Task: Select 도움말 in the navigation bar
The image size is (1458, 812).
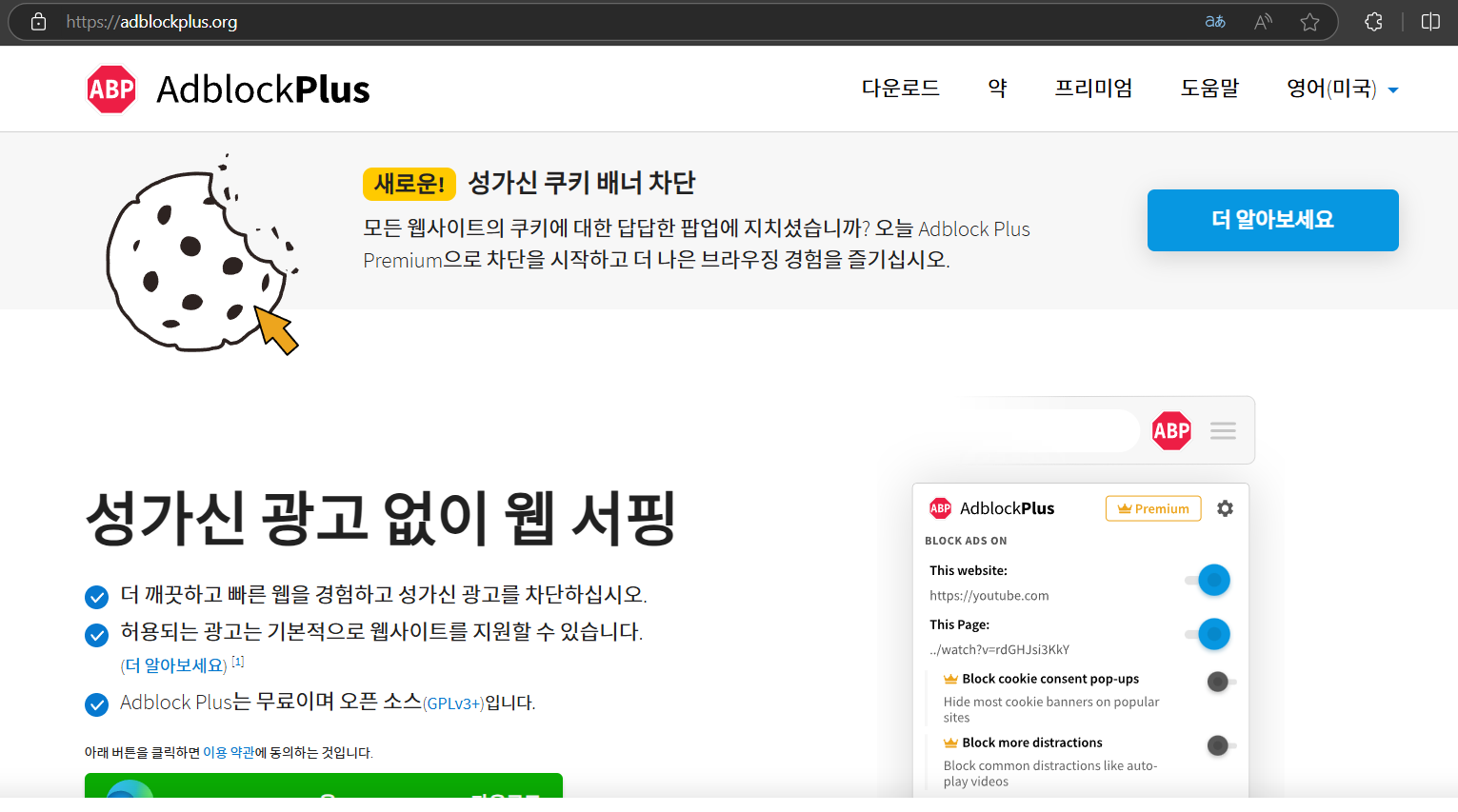Action: pyautogui.click(x=1208, y=88)
